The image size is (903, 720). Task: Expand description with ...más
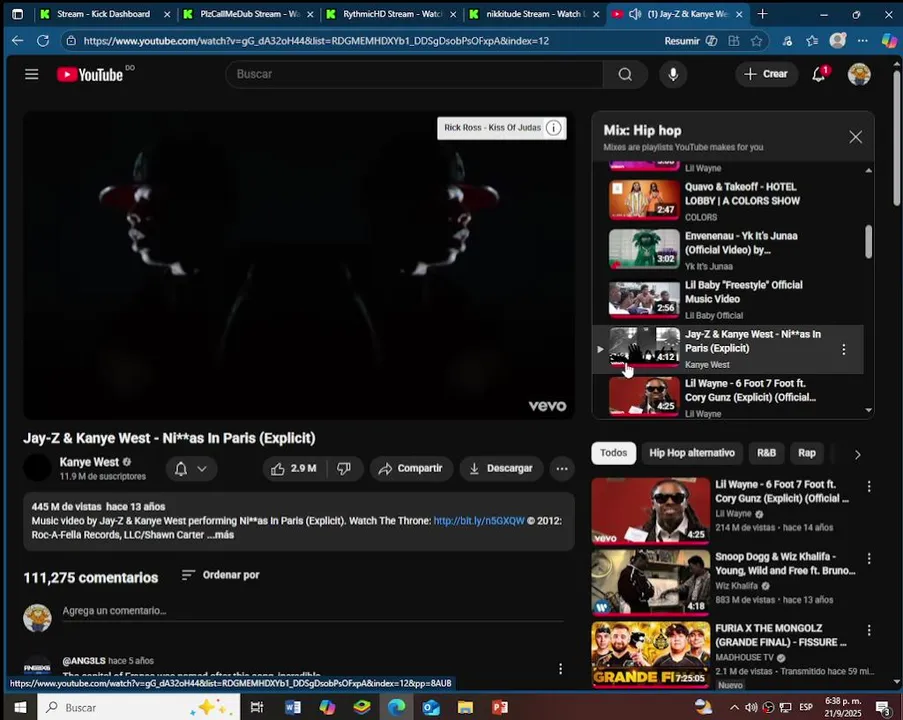coord(221,535)
